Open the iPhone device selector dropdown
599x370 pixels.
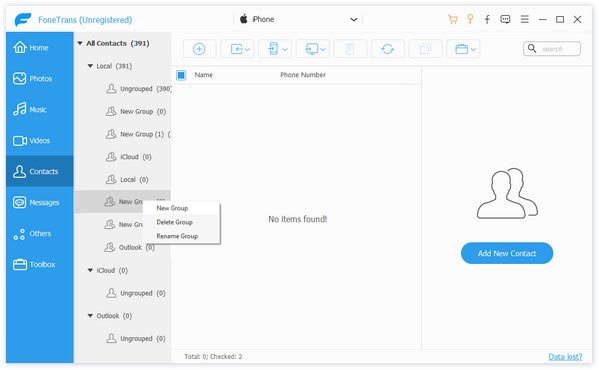[x=298, y=19]
